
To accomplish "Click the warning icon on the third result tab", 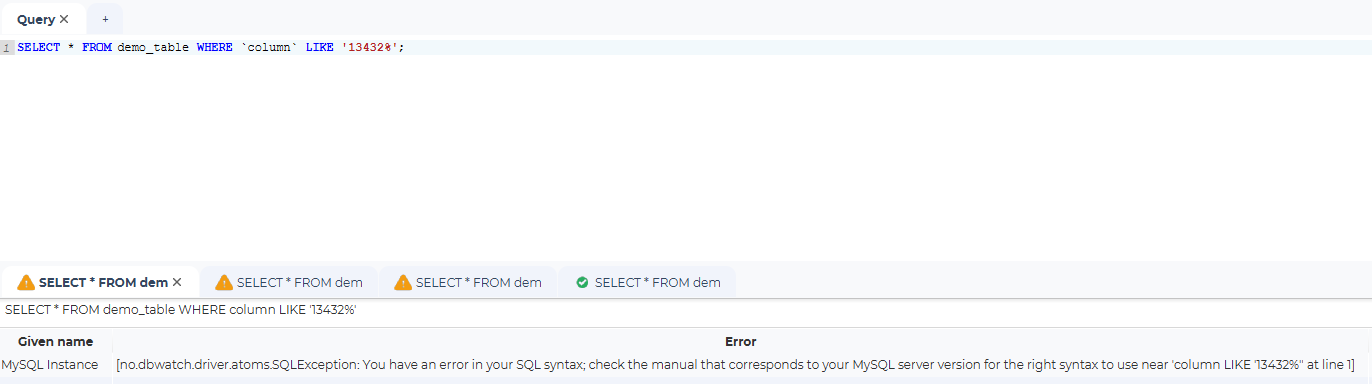I will 403,282.
